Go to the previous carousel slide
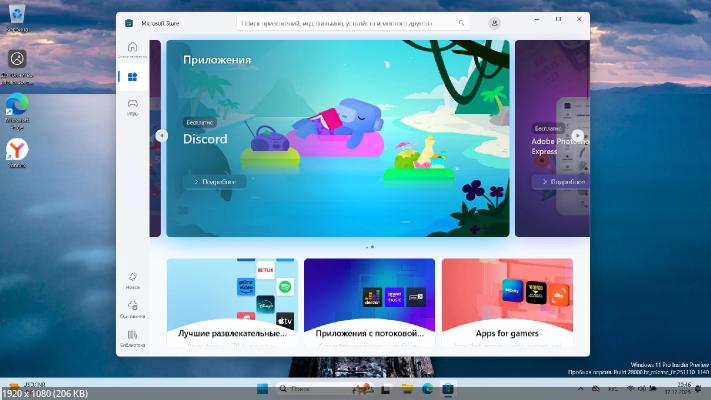Screen dimensions: 711x400 click(161, 136)
